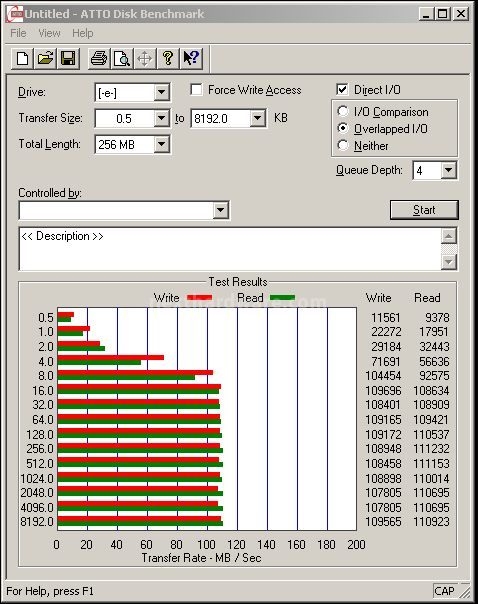
Task: Click the Read value 9378
Action: click(x=437, y=318)
